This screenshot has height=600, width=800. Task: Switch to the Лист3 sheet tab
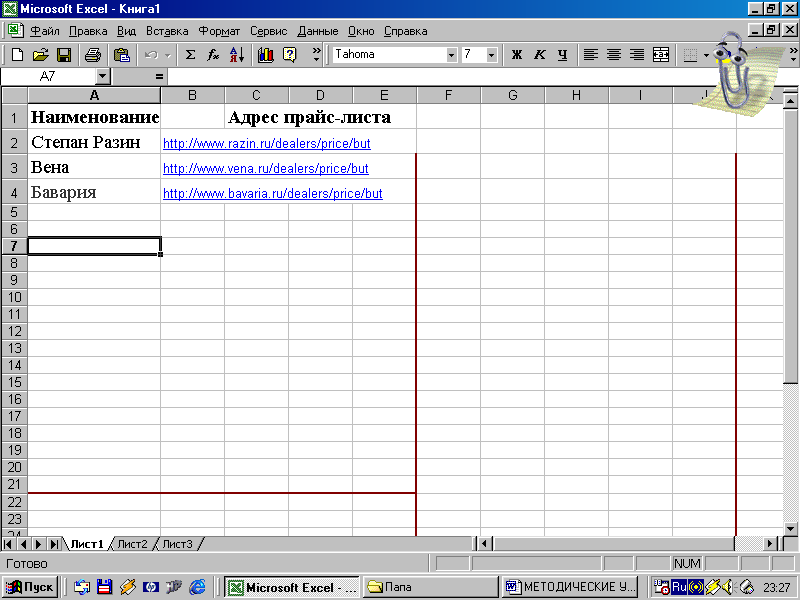(177, 544)
